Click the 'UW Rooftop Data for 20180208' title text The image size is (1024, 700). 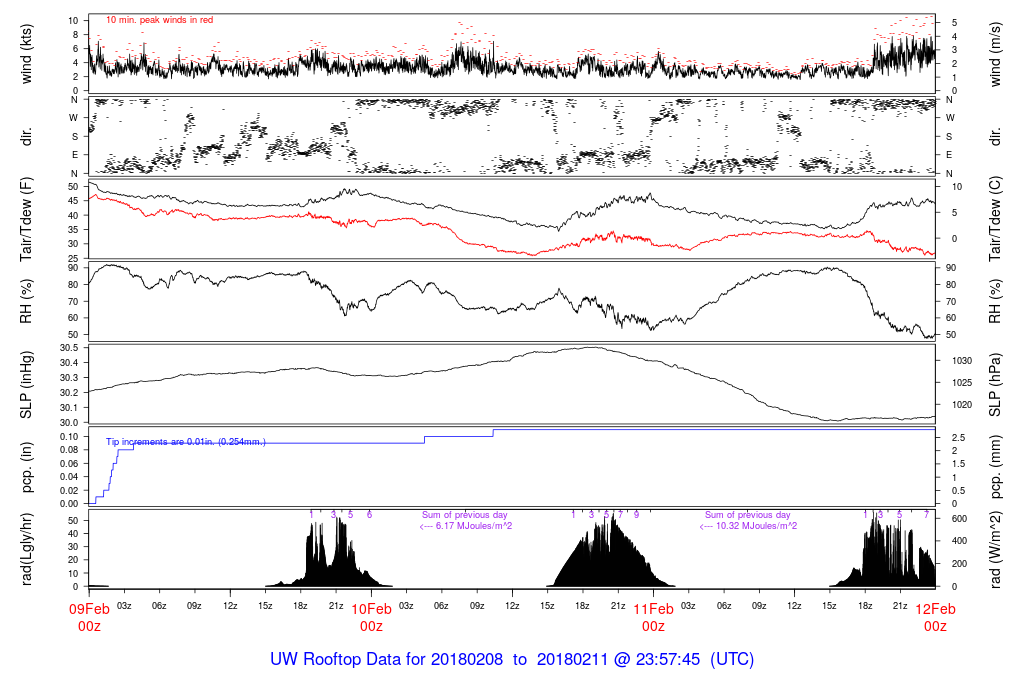tap(387, 659)
